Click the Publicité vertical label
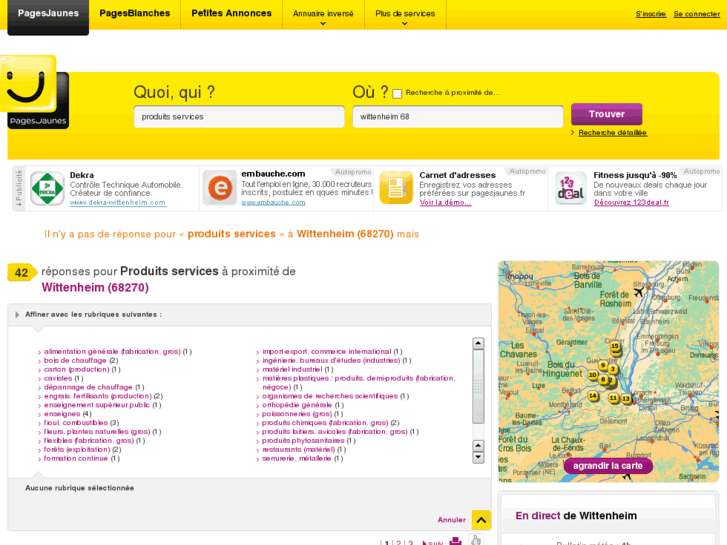The height and width of the screenshot is (545, 727). click(19, 188)
